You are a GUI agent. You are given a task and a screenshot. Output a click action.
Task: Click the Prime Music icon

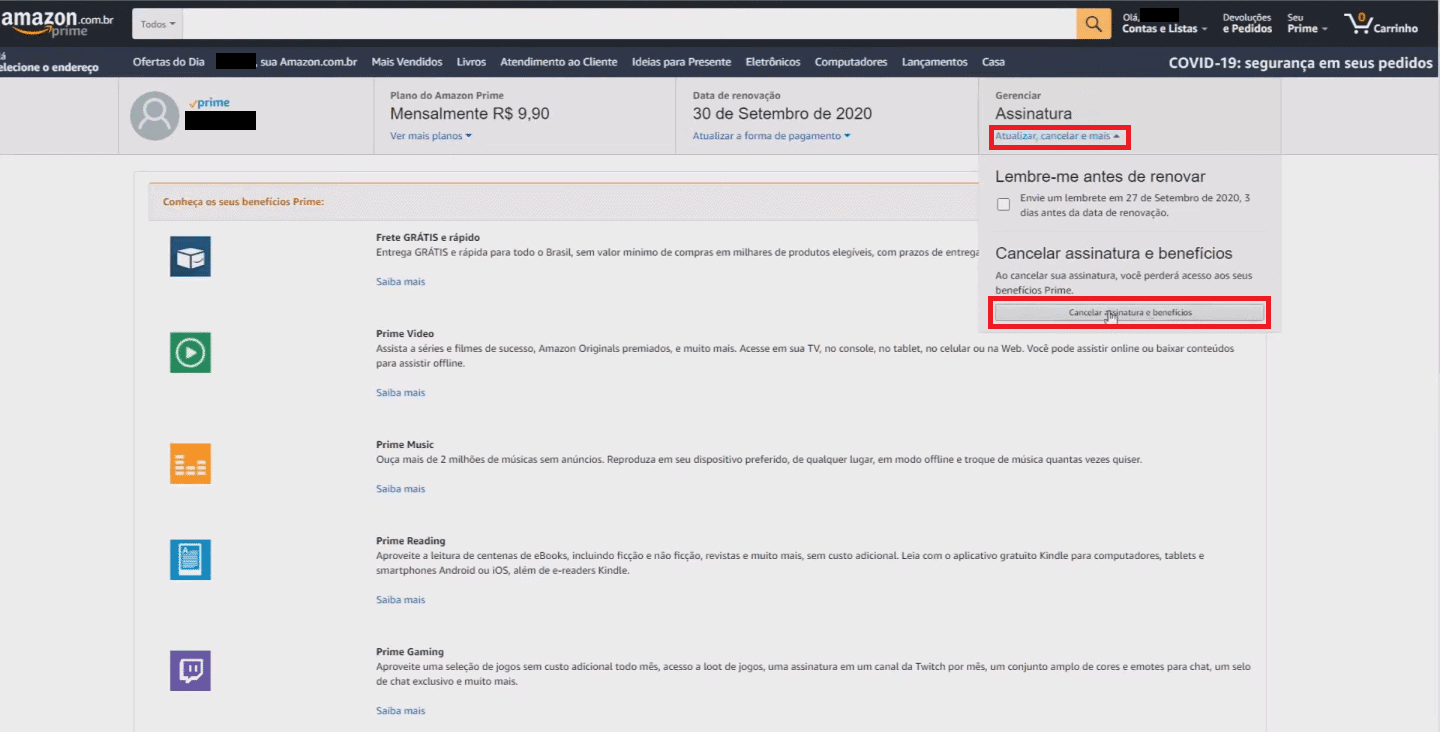pos(190,463)
